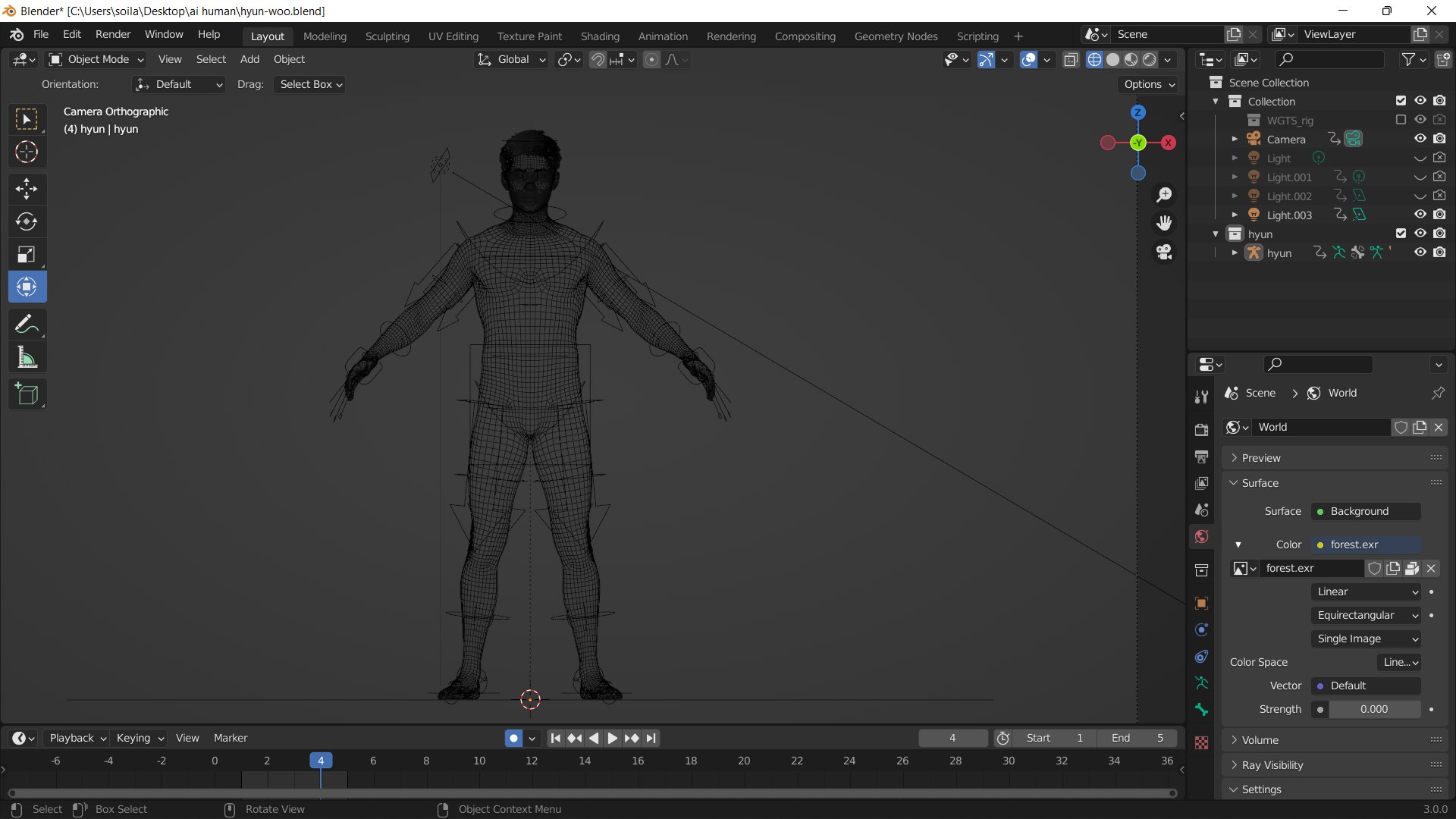This screenshot has height=819, width=1456.
Task: Pick the Measure ruler tool
Action: [x=27, y=357]
